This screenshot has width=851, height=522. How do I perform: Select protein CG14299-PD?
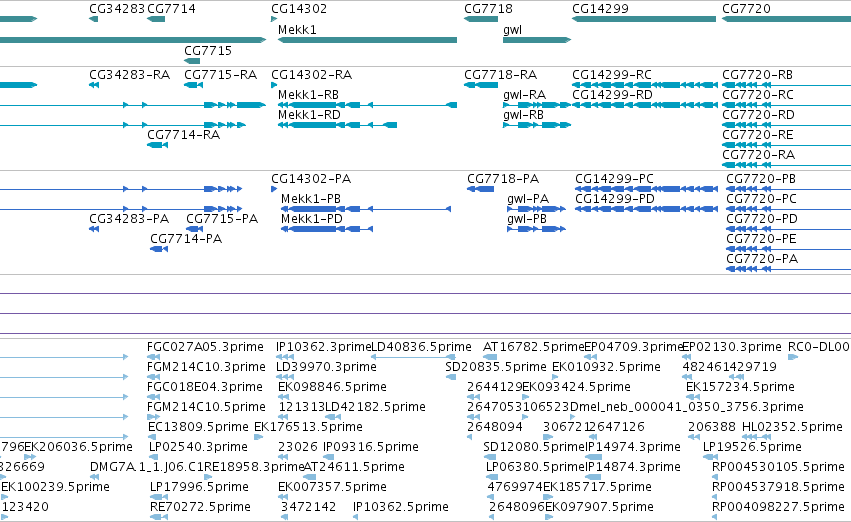[615, 199]
